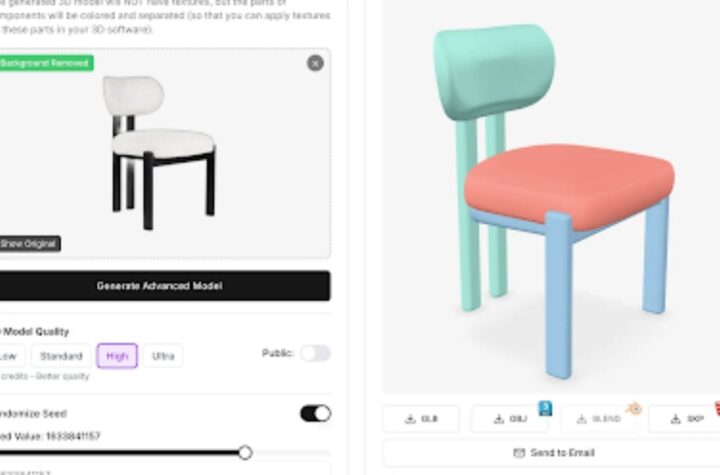Download the model as GLB

pos(421,418)
